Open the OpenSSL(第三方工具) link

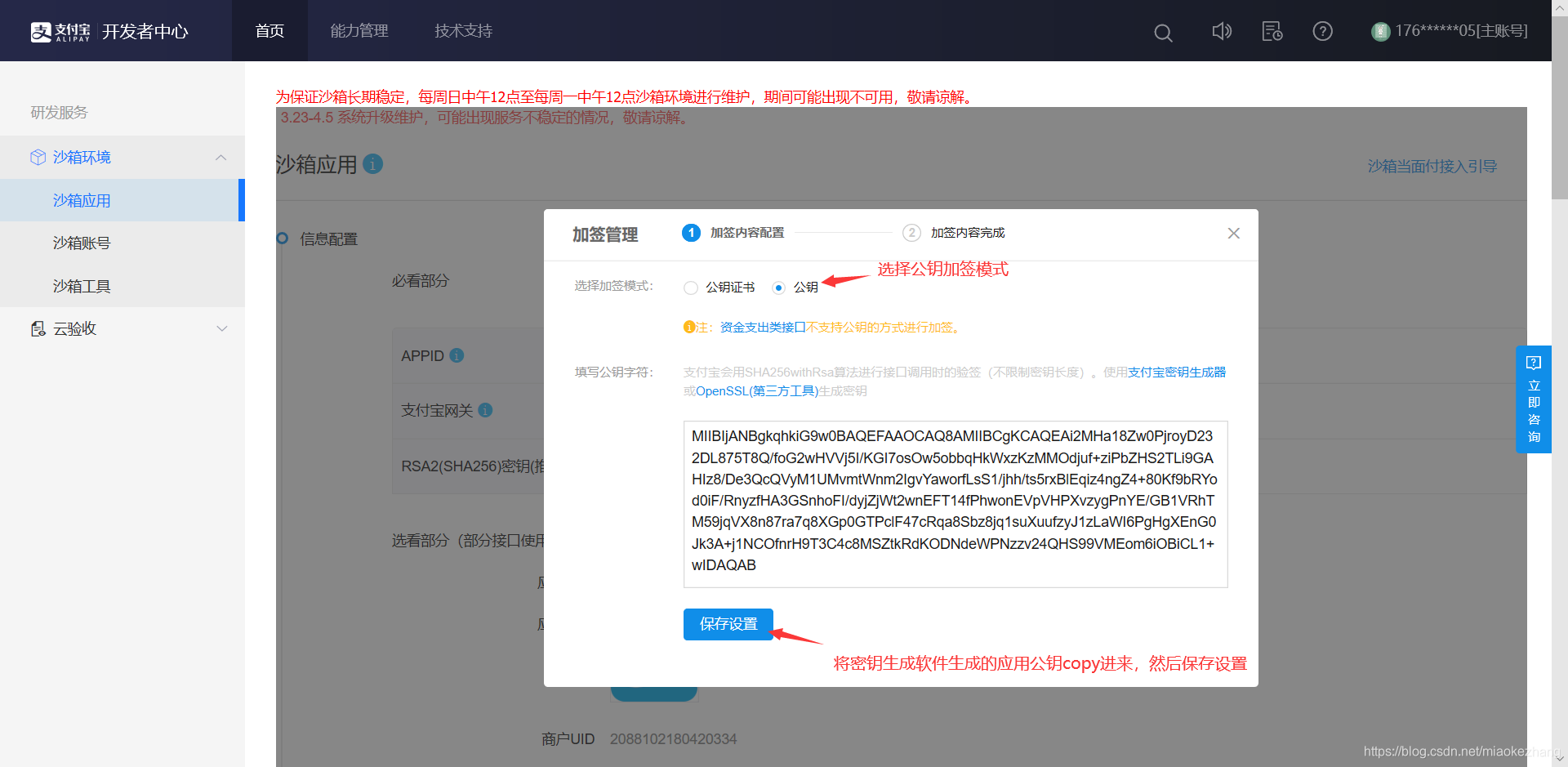(x=757, y=391)
